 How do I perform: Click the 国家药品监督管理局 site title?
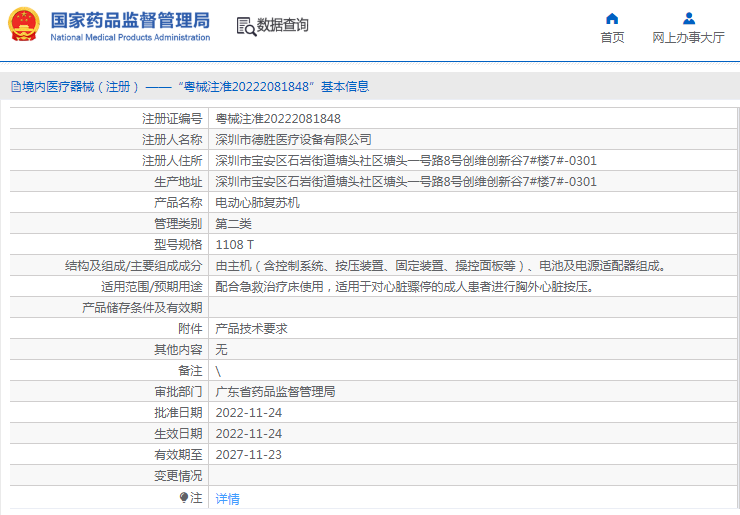click(130, 20)
